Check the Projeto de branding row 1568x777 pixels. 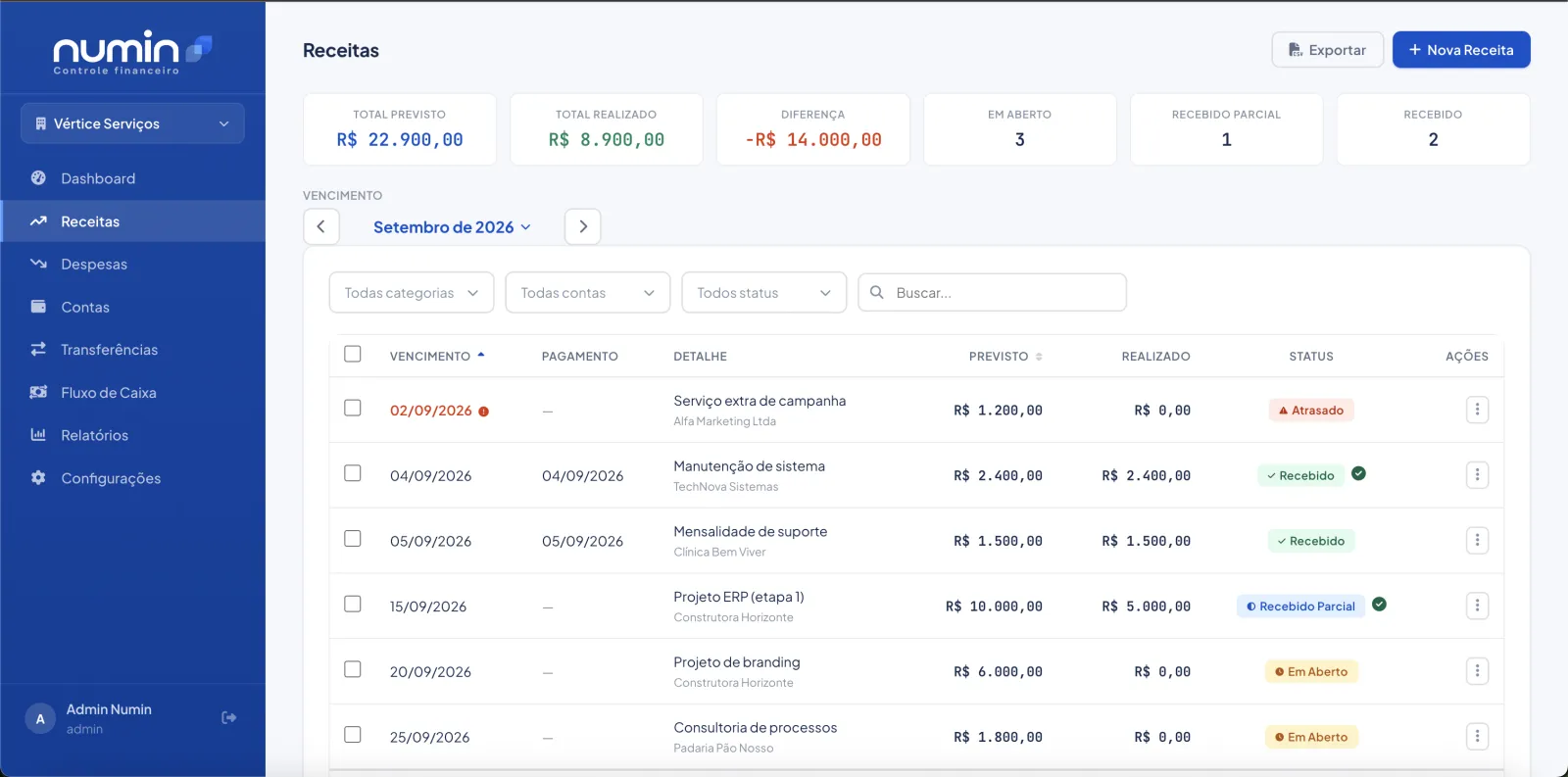point(353,669)
